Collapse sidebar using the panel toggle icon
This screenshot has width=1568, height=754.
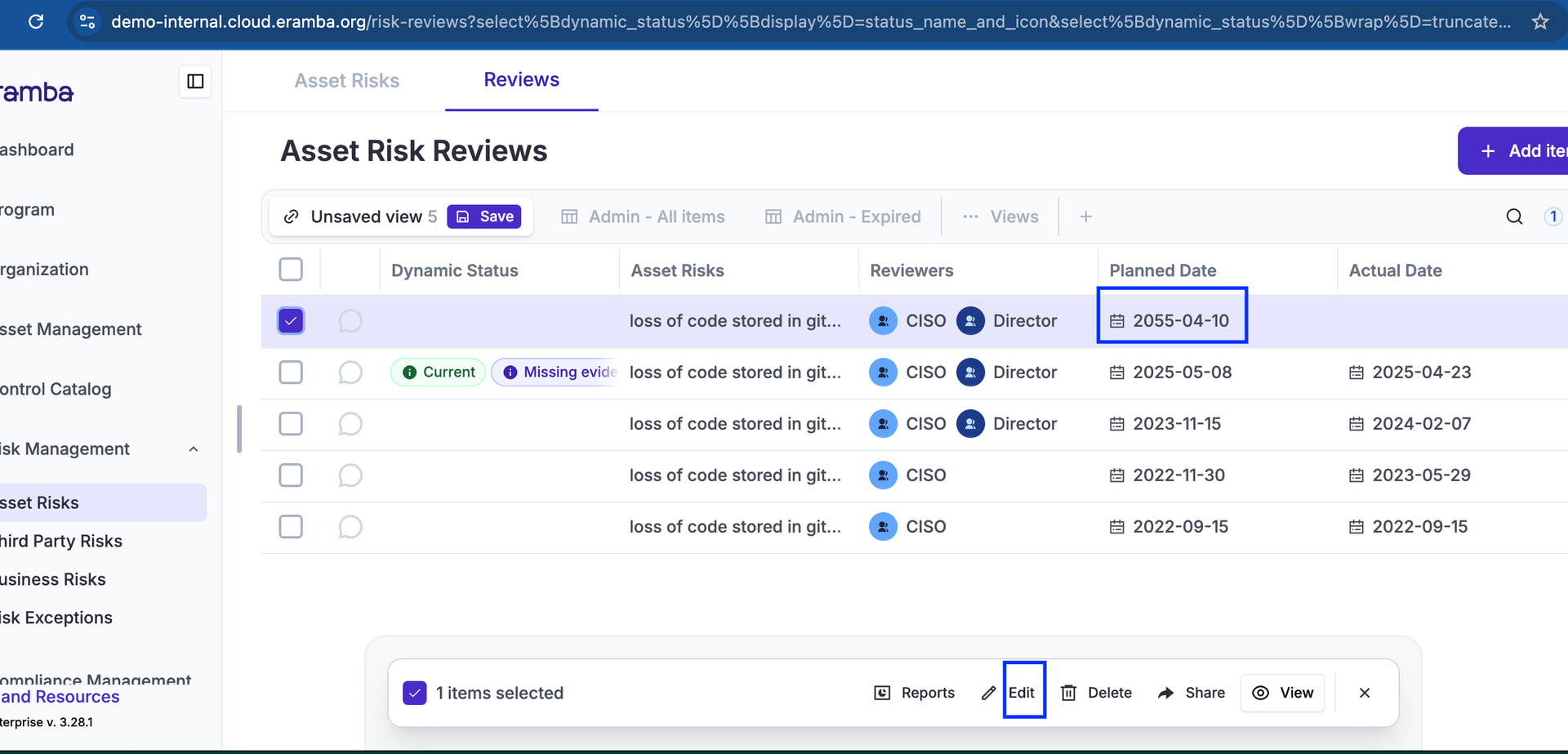[x=195, y=82]
